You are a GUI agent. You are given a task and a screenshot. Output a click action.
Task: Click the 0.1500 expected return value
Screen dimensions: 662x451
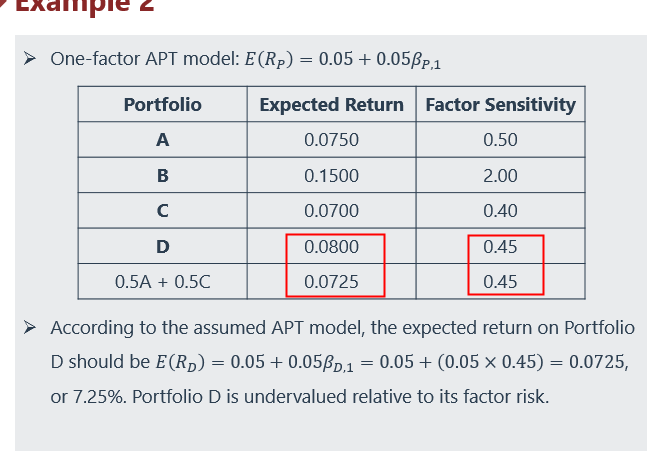pos(331,175)
